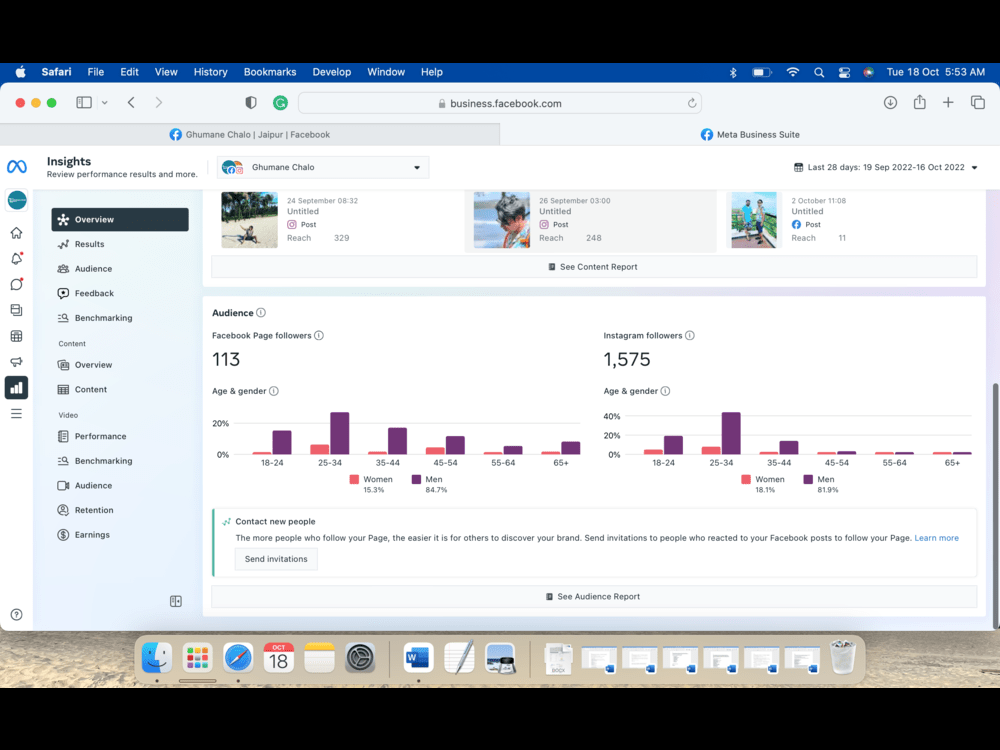Open the Planner grid icon in rail
Viewport: 1000px width, 750px height.
coord(17,336)
